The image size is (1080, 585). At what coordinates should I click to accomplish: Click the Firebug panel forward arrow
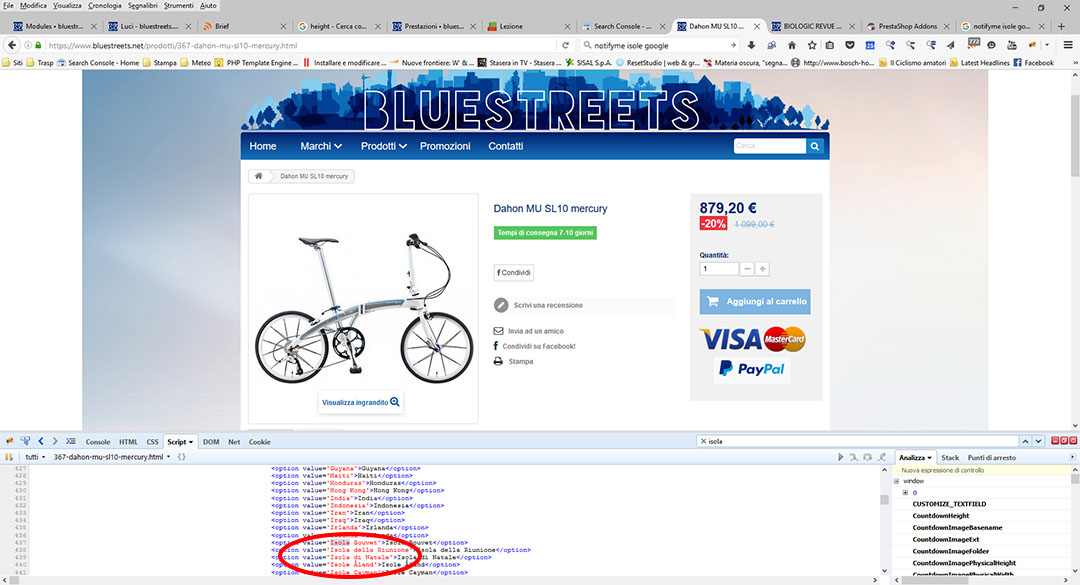[x=55, y=442]
